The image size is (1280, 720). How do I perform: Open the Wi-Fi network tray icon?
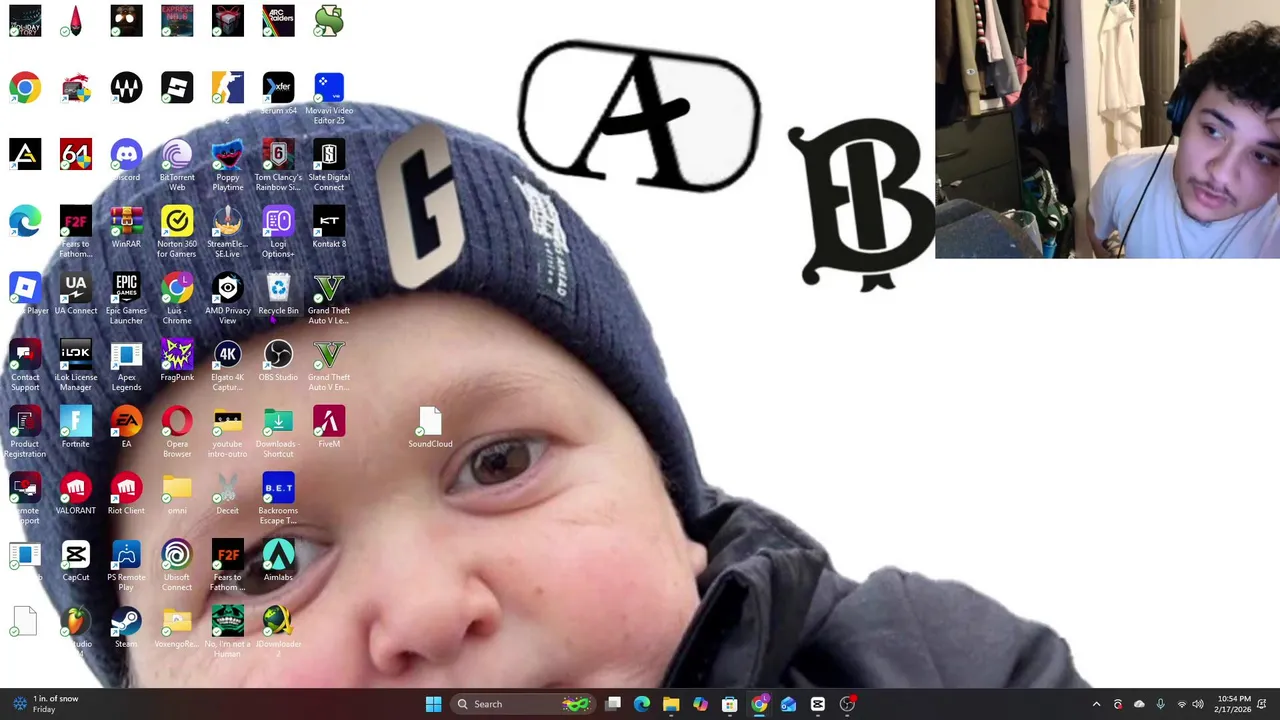pyautogui.click(x=1181, y=704)
